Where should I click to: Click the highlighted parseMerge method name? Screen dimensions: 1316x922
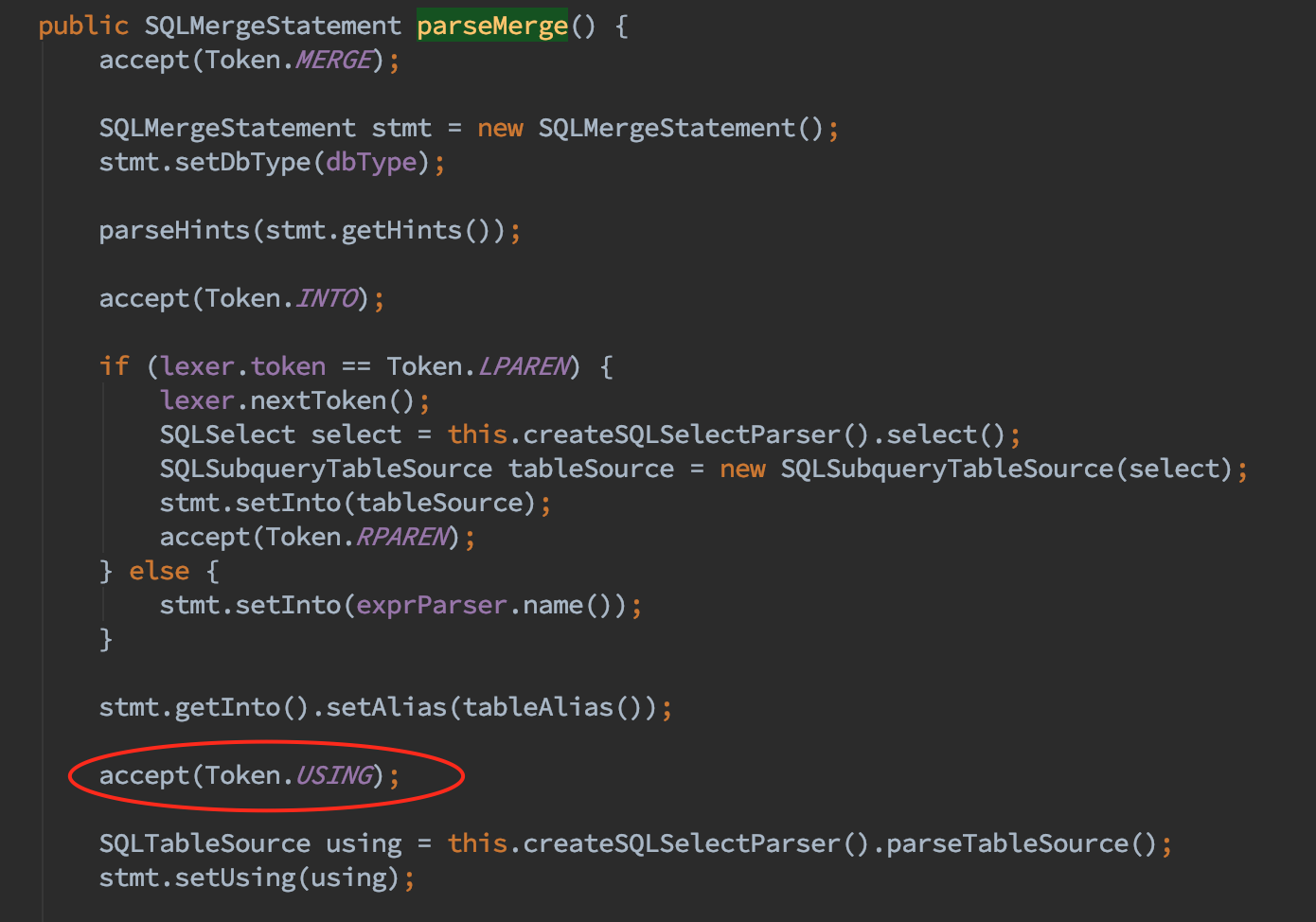tap(492, 26)
